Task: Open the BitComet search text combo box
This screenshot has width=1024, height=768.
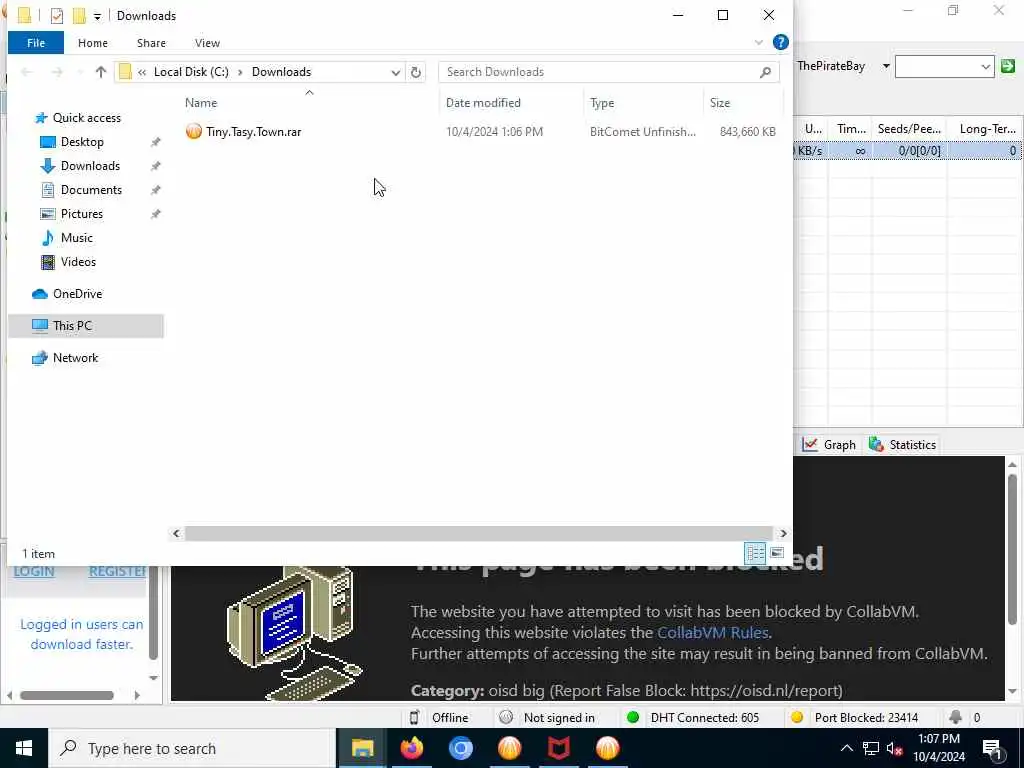Action: (944, 66)
